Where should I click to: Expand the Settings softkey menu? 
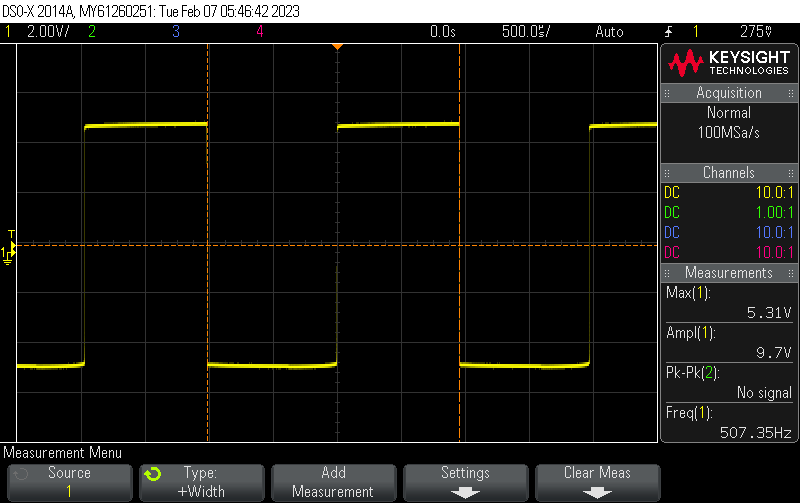[465, 481]
